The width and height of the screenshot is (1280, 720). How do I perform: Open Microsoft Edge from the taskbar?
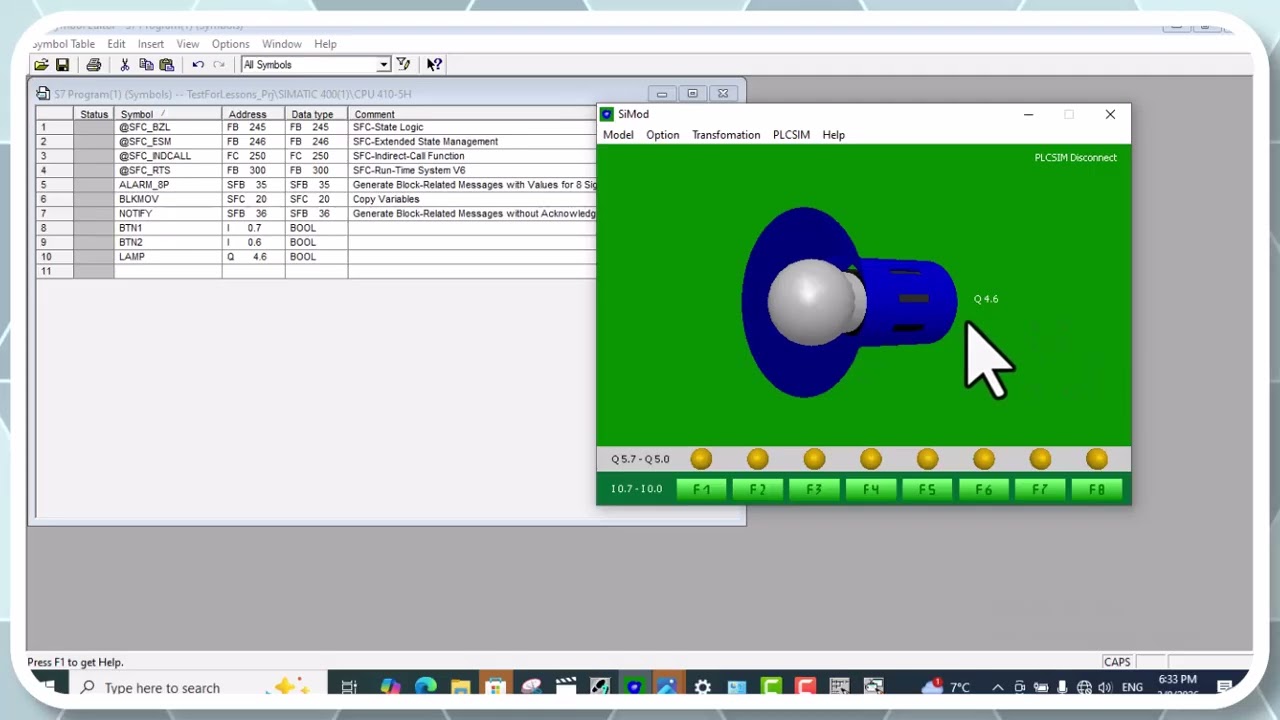click(426, 687)
